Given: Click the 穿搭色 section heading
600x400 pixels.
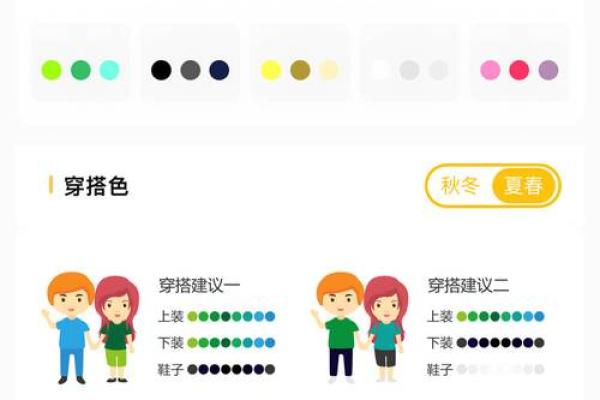Looking at the screenshot, I should (96, 186).
